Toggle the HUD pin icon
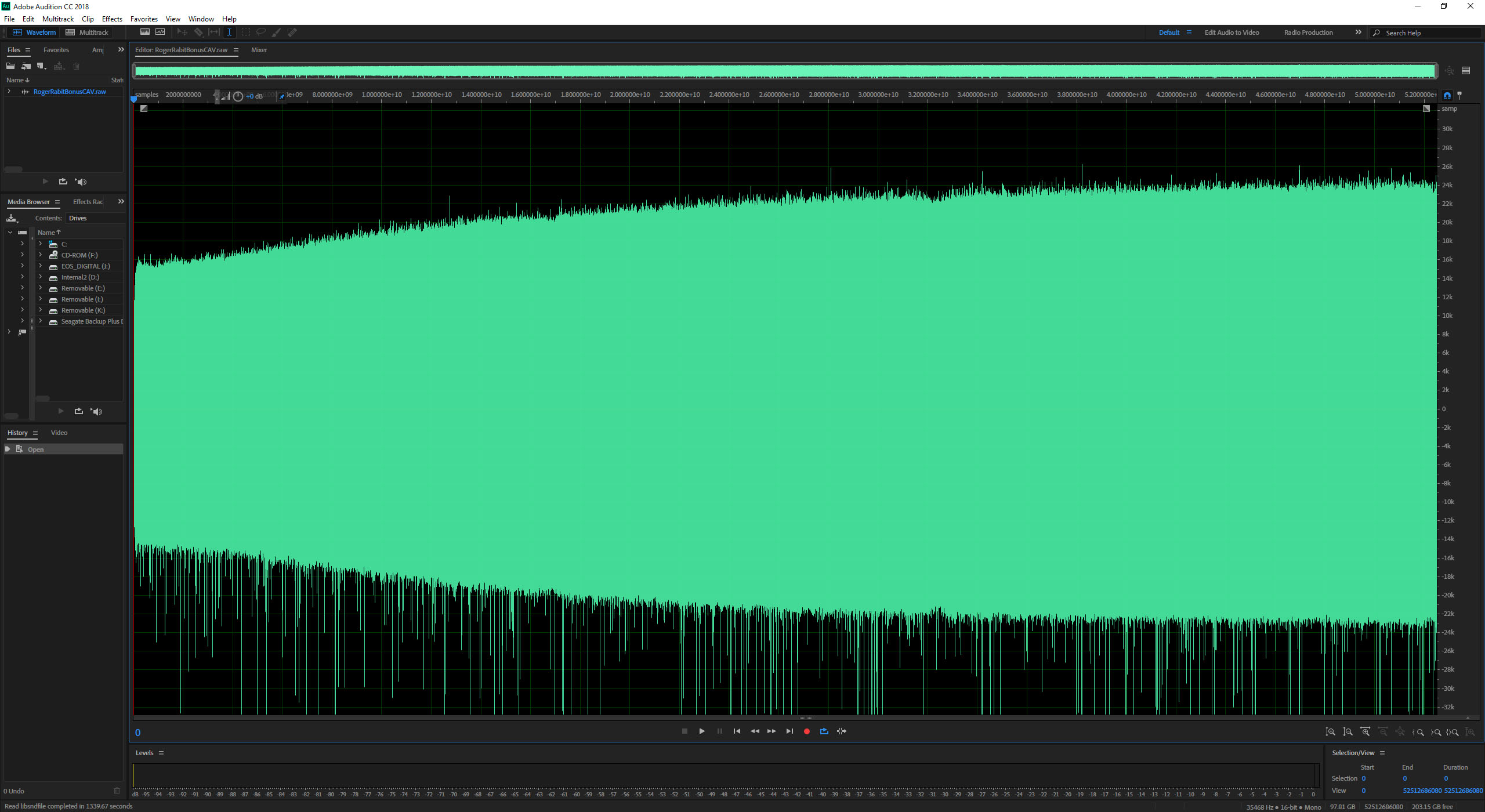Viewport: 1485px width, 812px height. pos(282,97)
